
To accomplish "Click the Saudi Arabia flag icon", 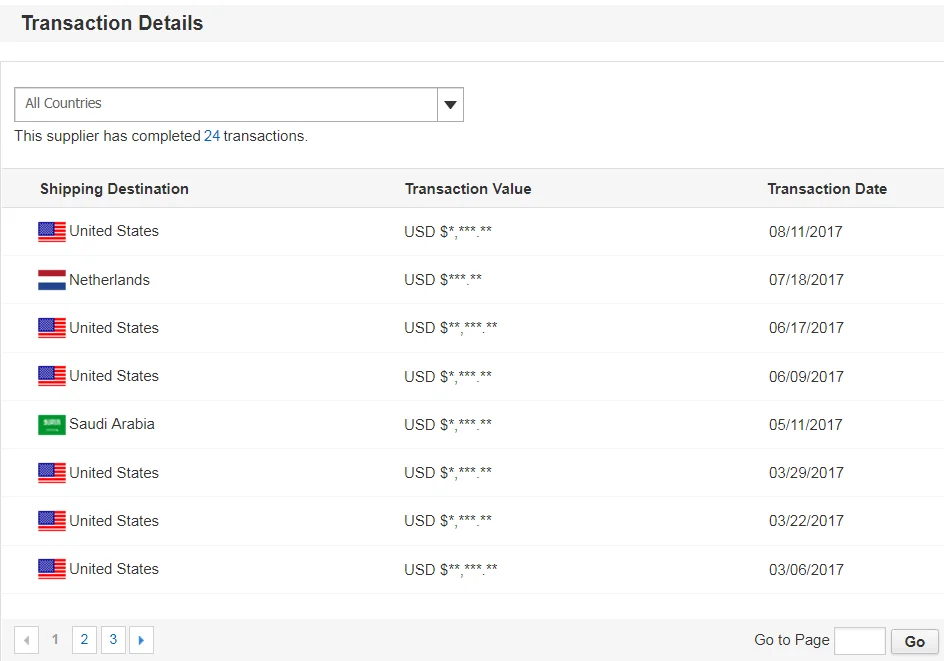I will pyautogui.click(x=52, y=424).
